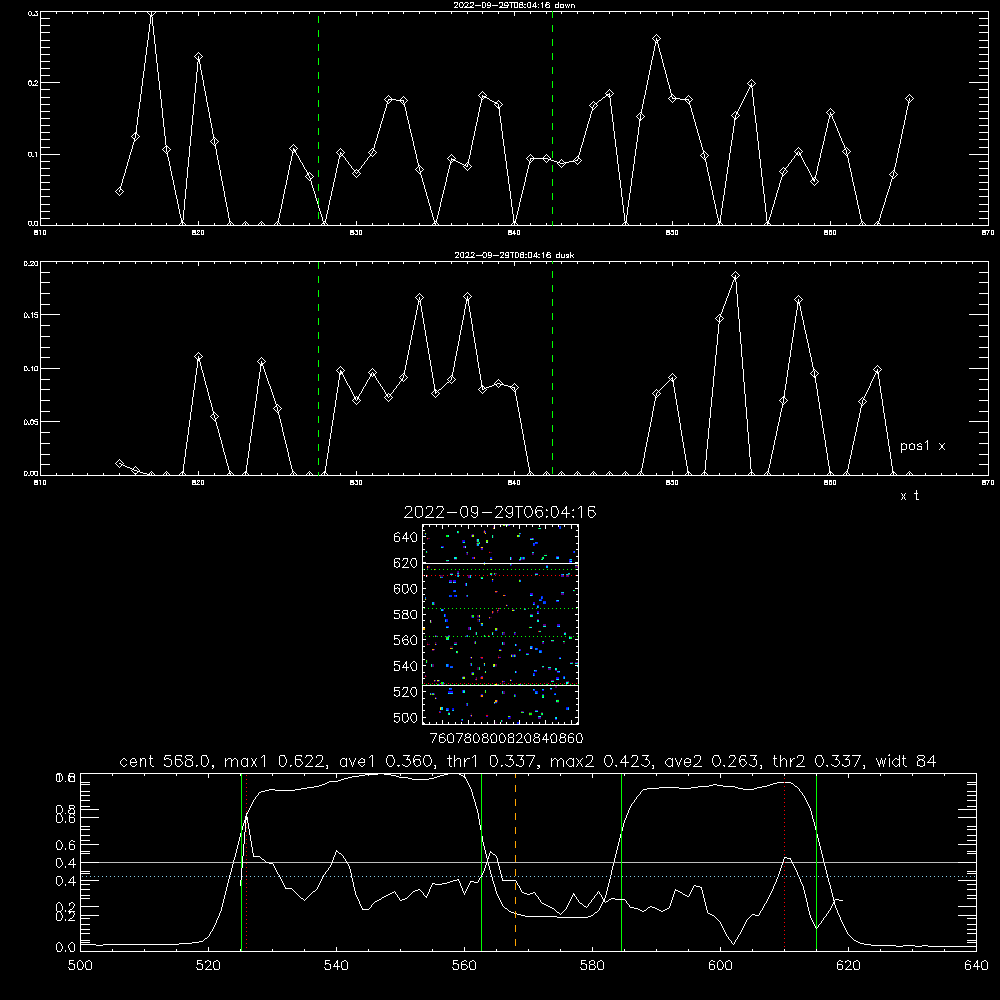This screenshot has height=1000, width=1000.
Task: Click 840 on the dusk plot x-axis
Action: point(514,483)
